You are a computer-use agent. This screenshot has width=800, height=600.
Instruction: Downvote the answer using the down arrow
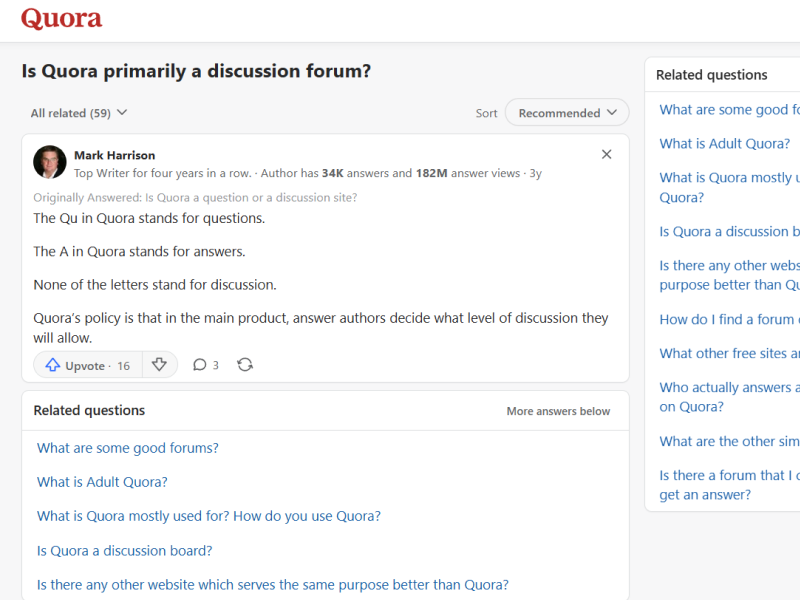(x=159, y=365)
